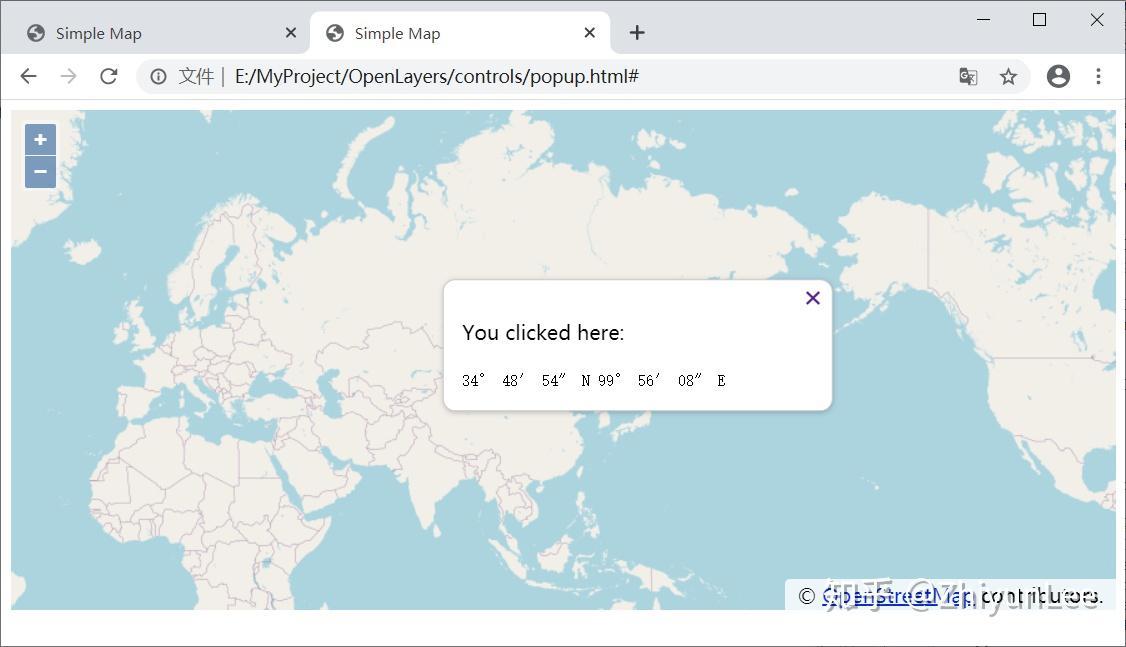
Task: Click the zoom in control on the map
Action: tap(40, 139)
